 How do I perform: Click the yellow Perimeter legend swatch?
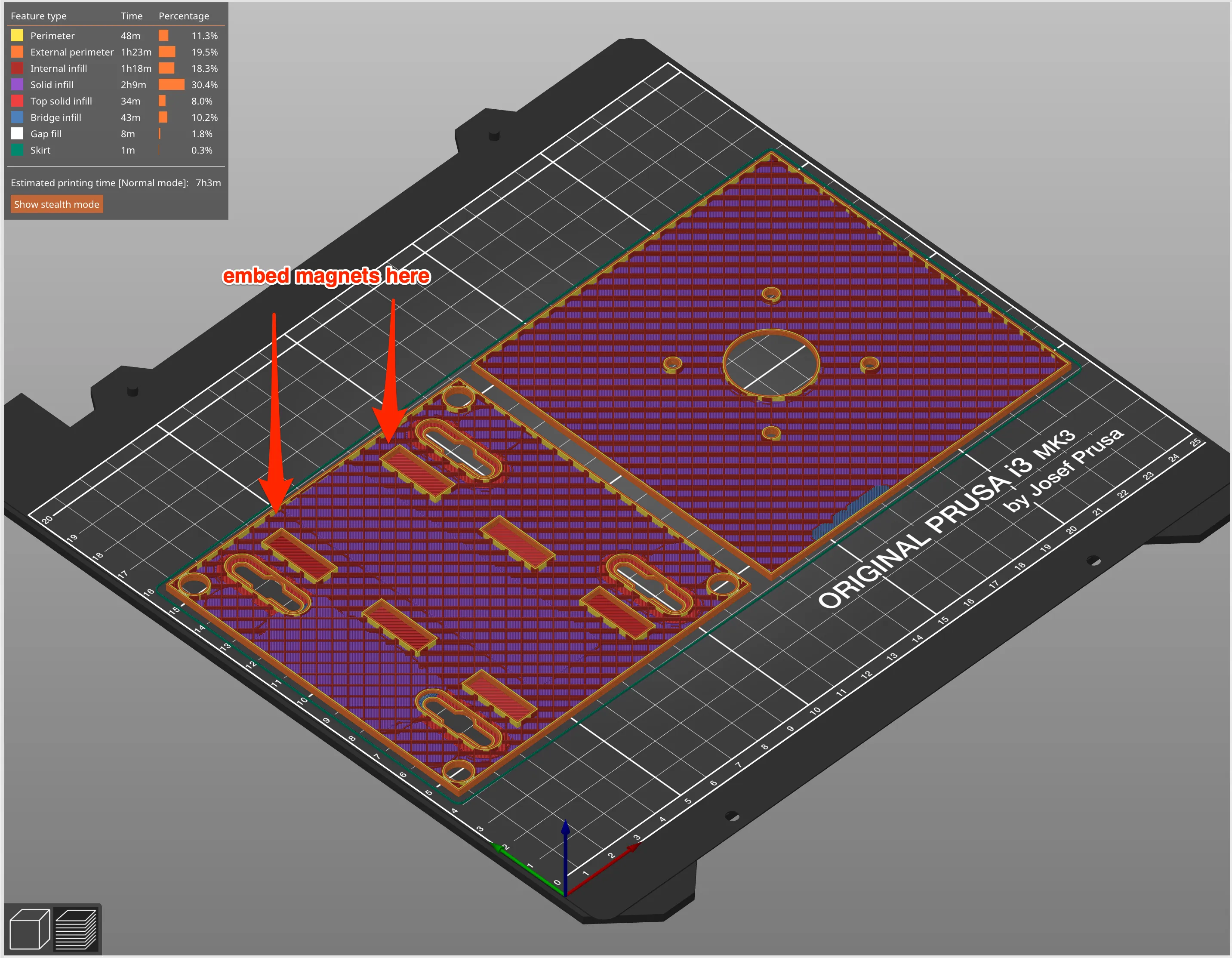pyautogui.click(x=18, y=35)
